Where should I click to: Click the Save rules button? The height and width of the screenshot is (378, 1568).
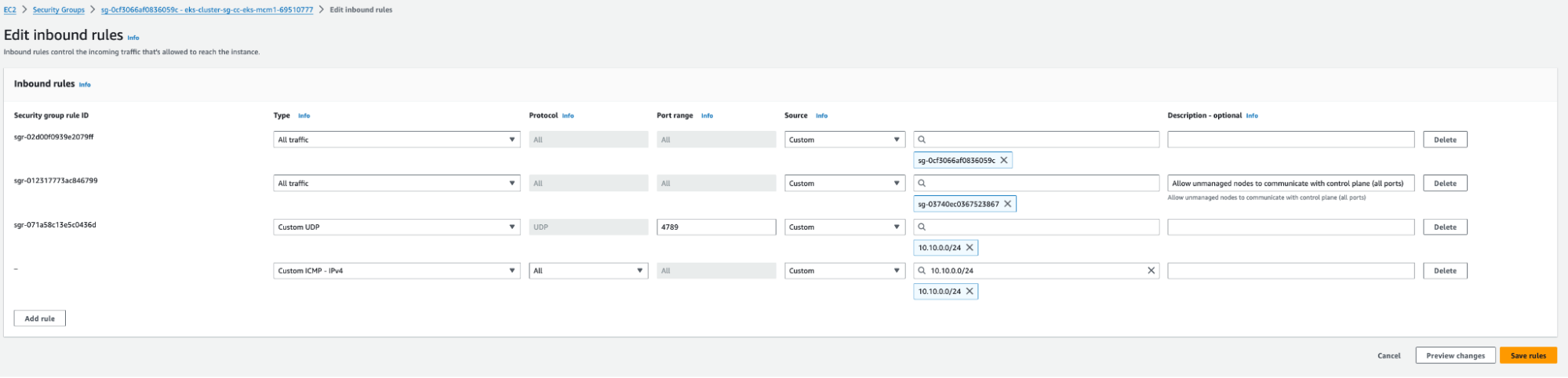tap(1527, 355)
